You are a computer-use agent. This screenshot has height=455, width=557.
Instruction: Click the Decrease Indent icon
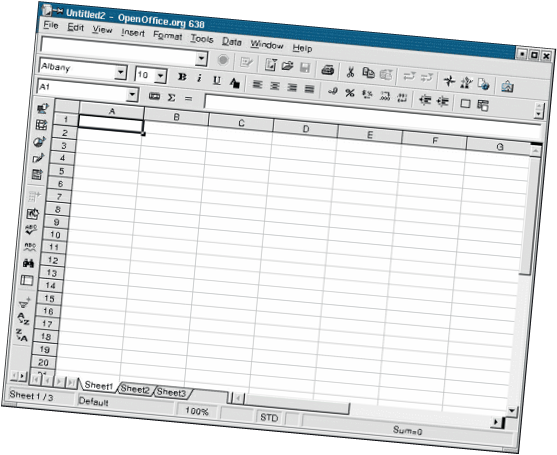tap(425, 100)
